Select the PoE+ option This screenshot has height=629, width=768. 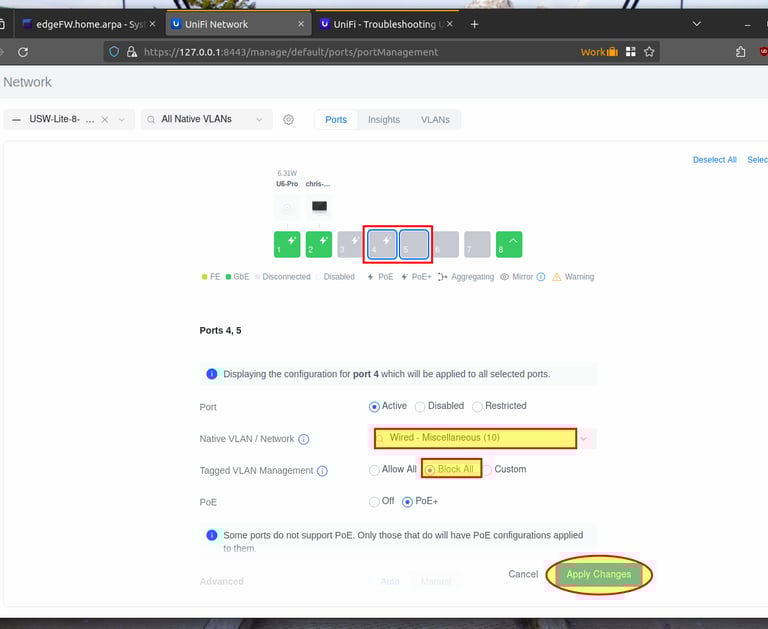pyautogui.click(x=407, y=502)
